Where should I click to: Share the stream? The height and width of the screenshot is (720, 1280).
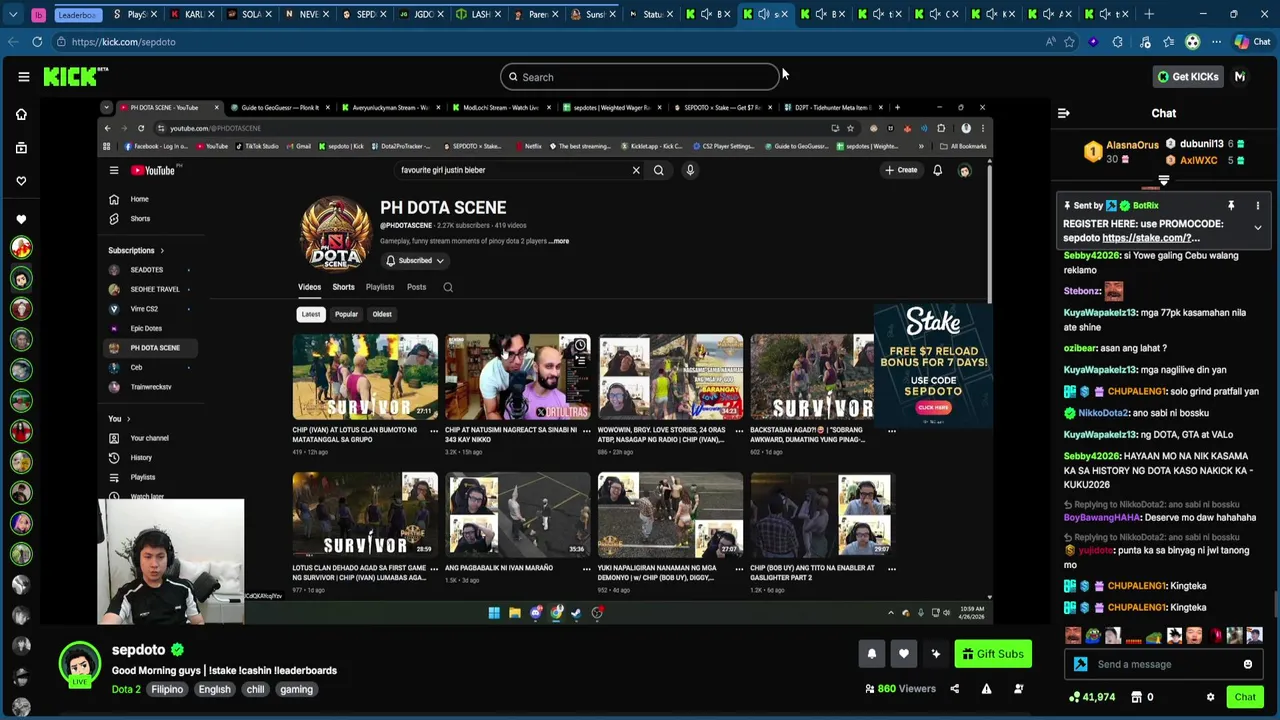pyautogui.click(x=954, y=689)
